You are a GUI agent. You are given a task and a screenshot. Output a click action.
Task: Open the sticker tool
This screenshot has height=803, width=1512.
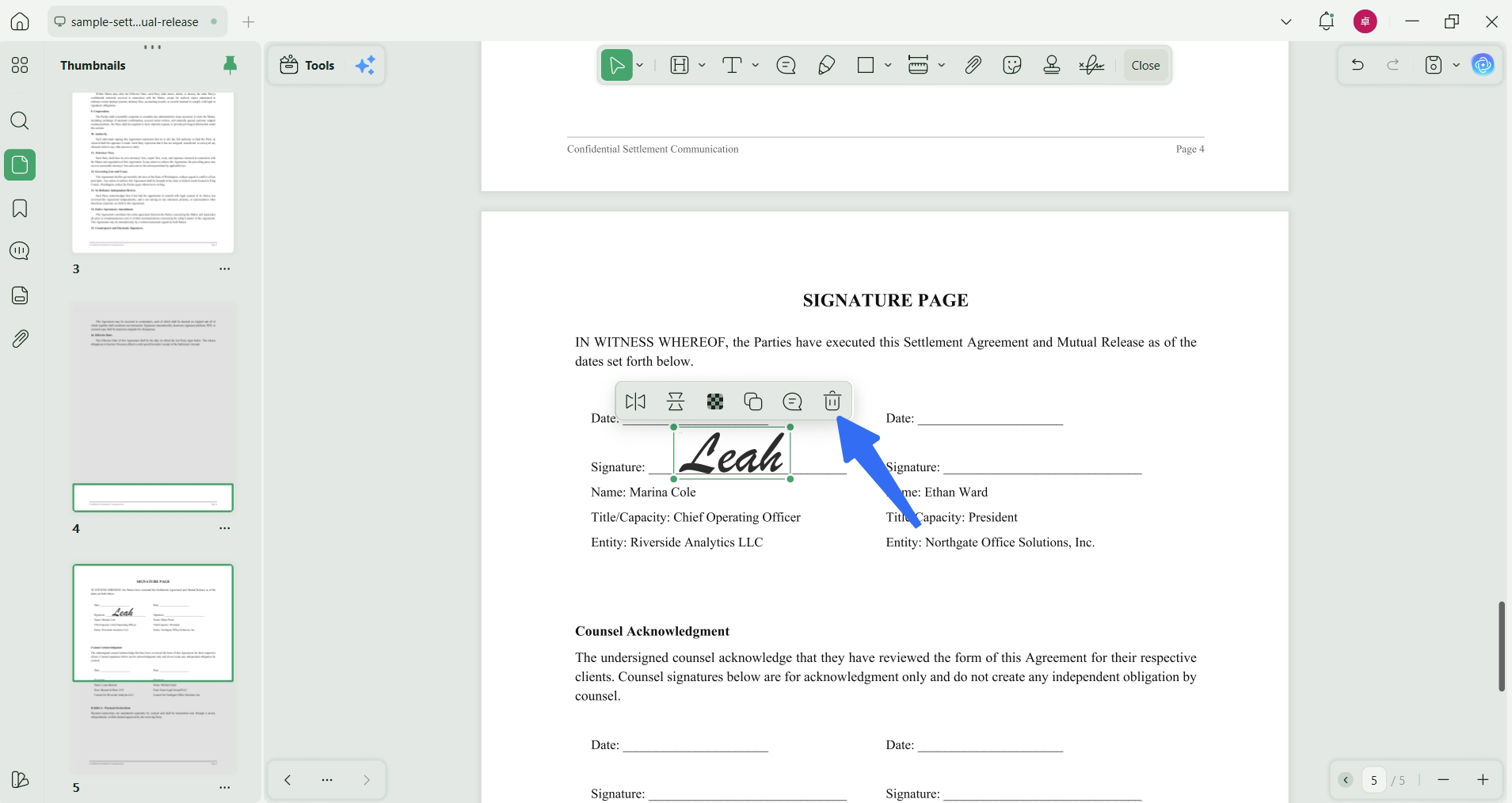click(1012, 65)
